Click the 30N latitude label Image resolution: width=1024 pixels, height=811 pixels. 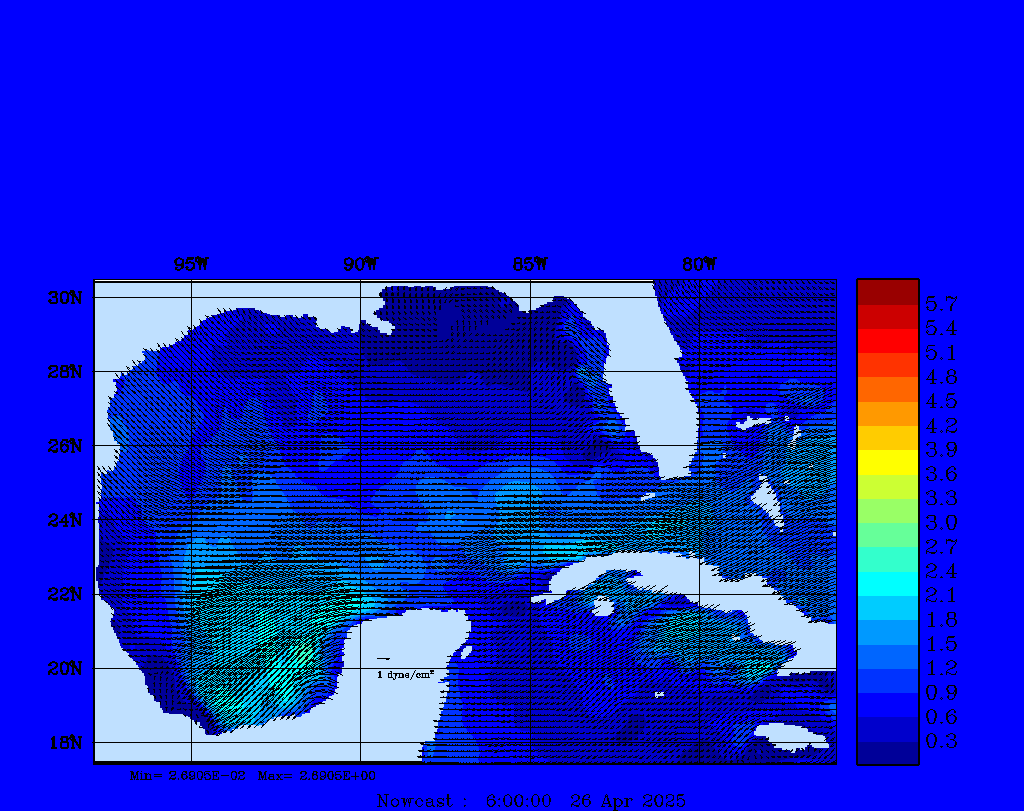click(68, 298)
